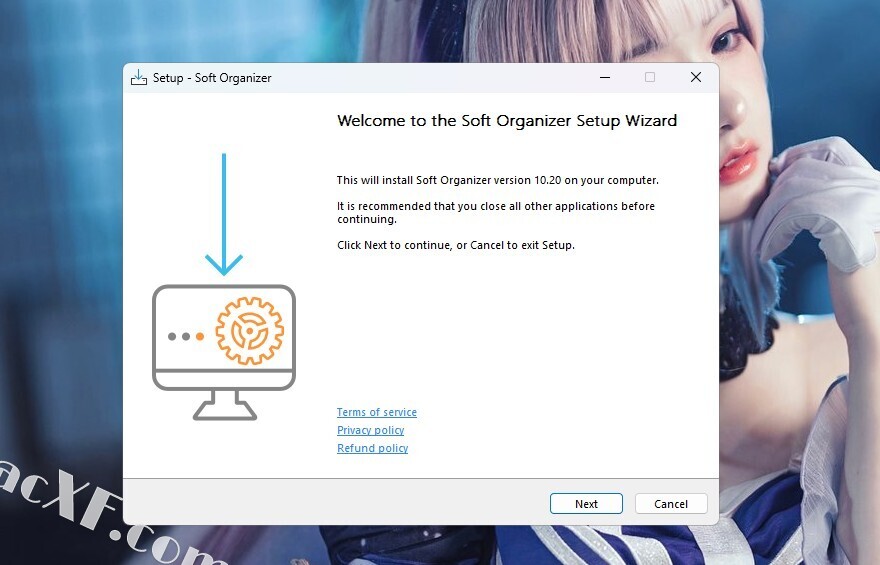Click the 'Setup - Soft Organizer' window title
Image resolution: width=880 pixels, height=565 pixels.
(212, 78)
